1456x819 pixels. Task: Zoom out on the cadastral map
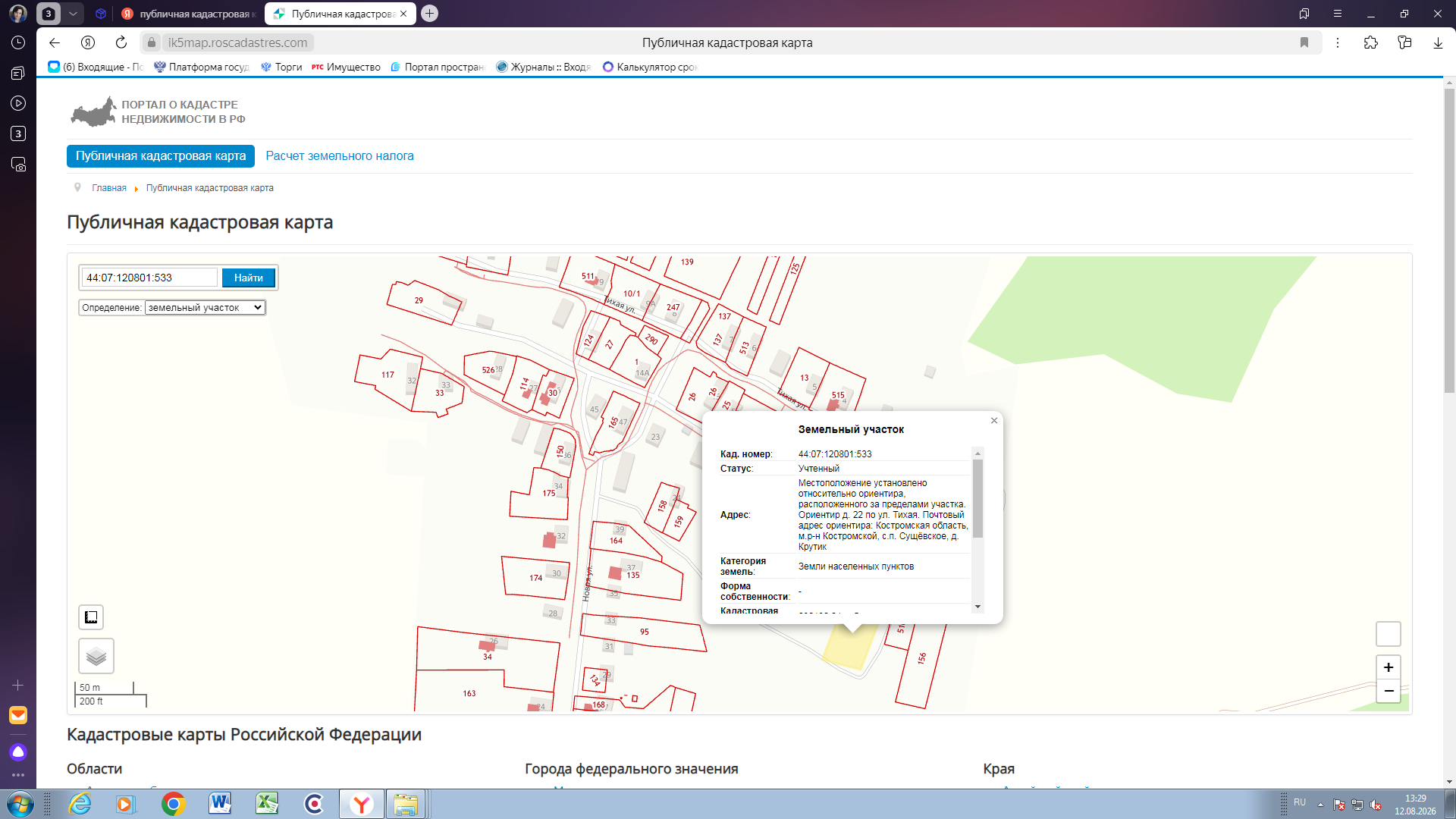pyautogui.click(x=1389, y=691)
